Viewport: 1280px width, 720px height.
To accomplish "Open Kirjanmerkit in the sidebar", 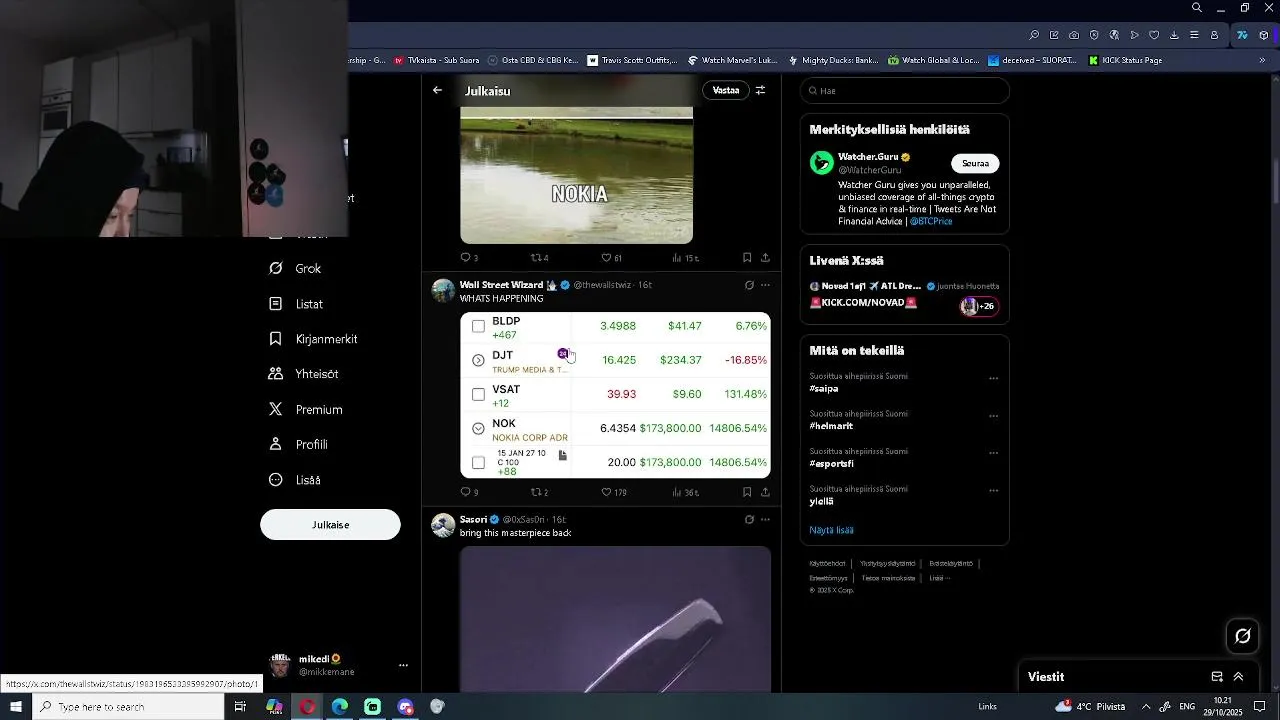I will [313, 339].
